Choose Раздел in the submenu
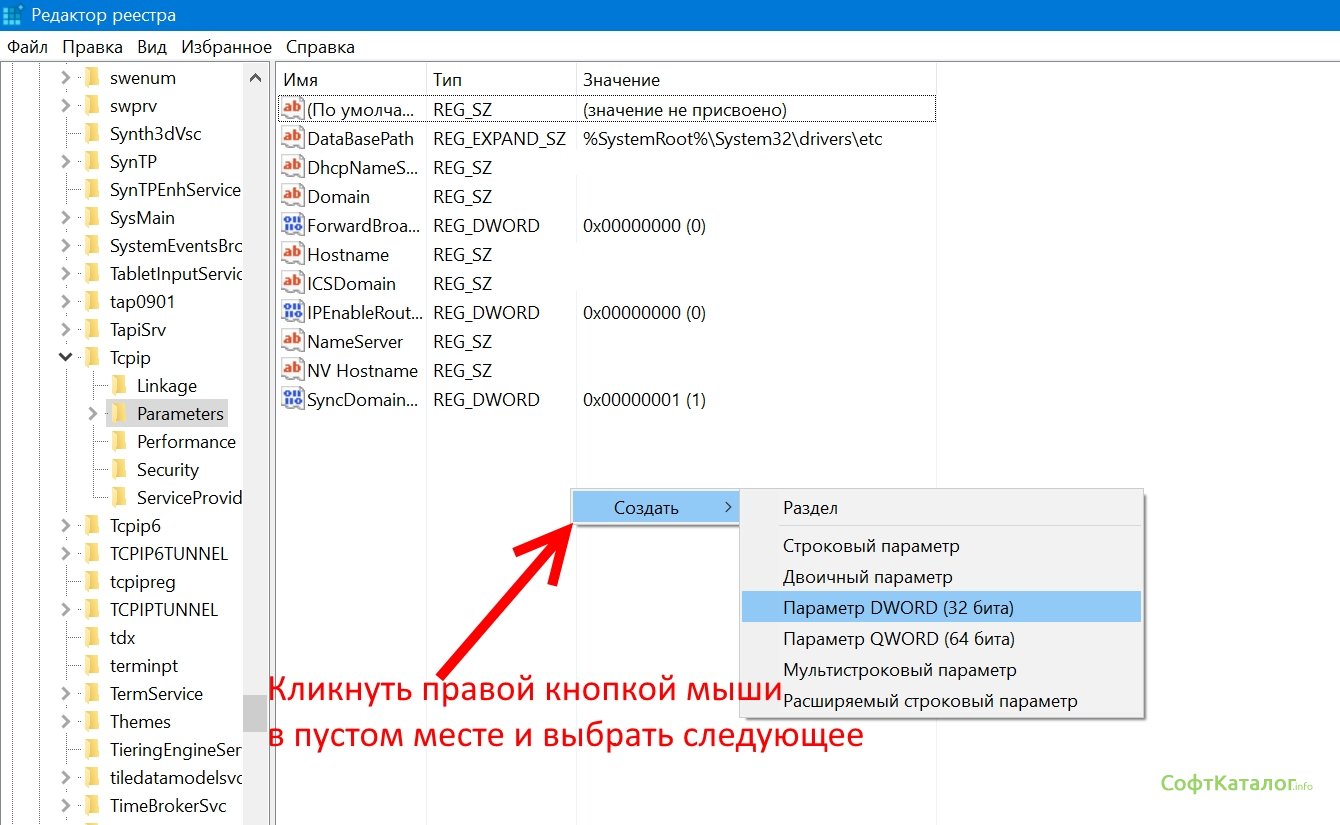The image size is (1340, 825). tap(941, 508)
